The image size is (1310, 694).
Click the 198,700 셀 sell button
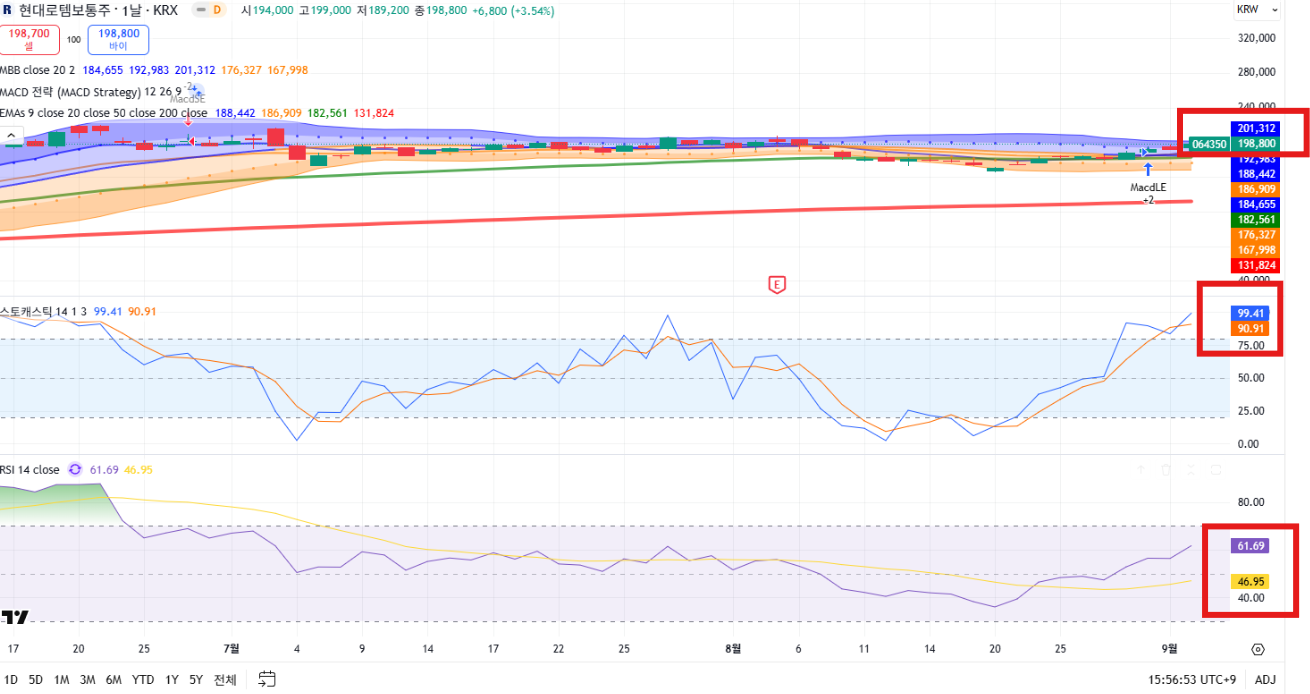click(29, 40)
